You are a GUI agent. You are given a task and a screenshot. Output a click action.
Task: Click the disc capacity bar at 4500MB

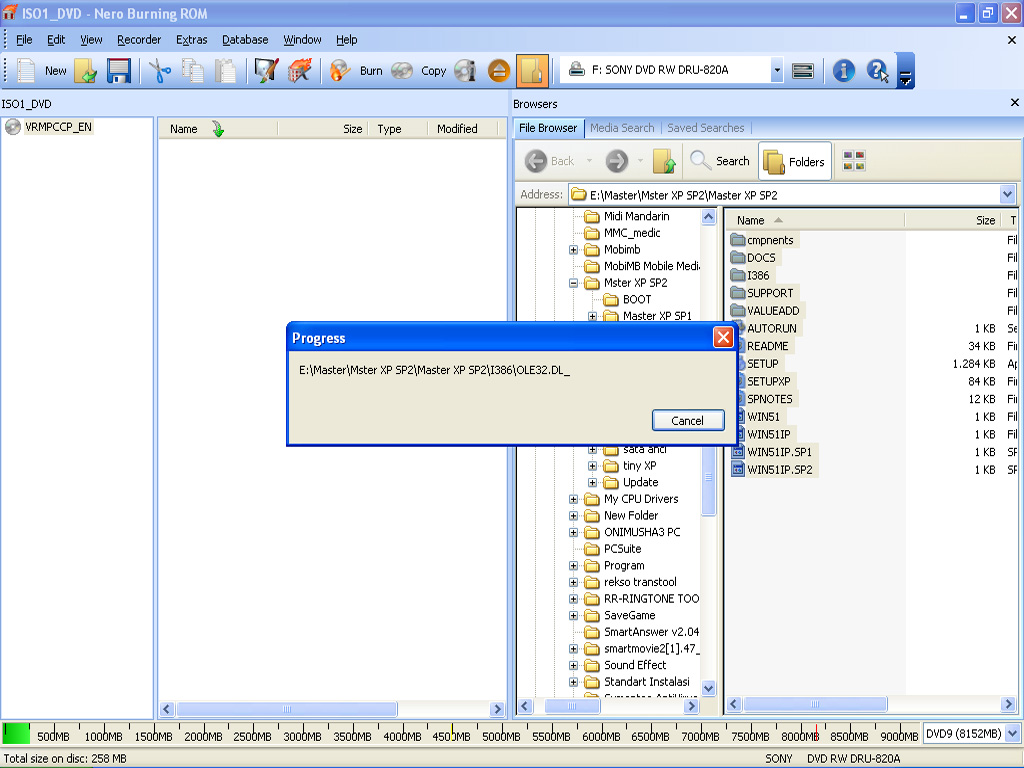(x=451, y=735)
